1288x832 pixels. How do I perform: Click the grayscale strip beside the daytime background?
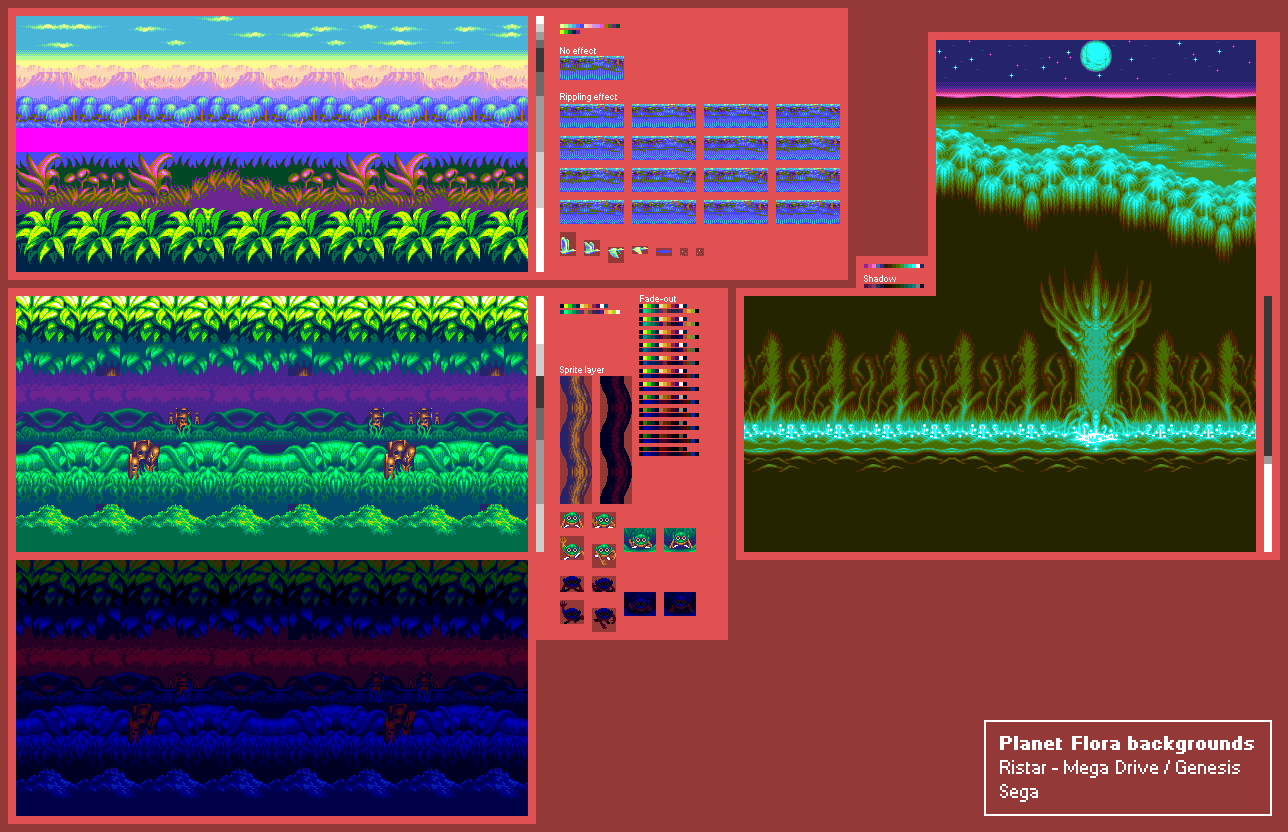click(x=540, y=144)
